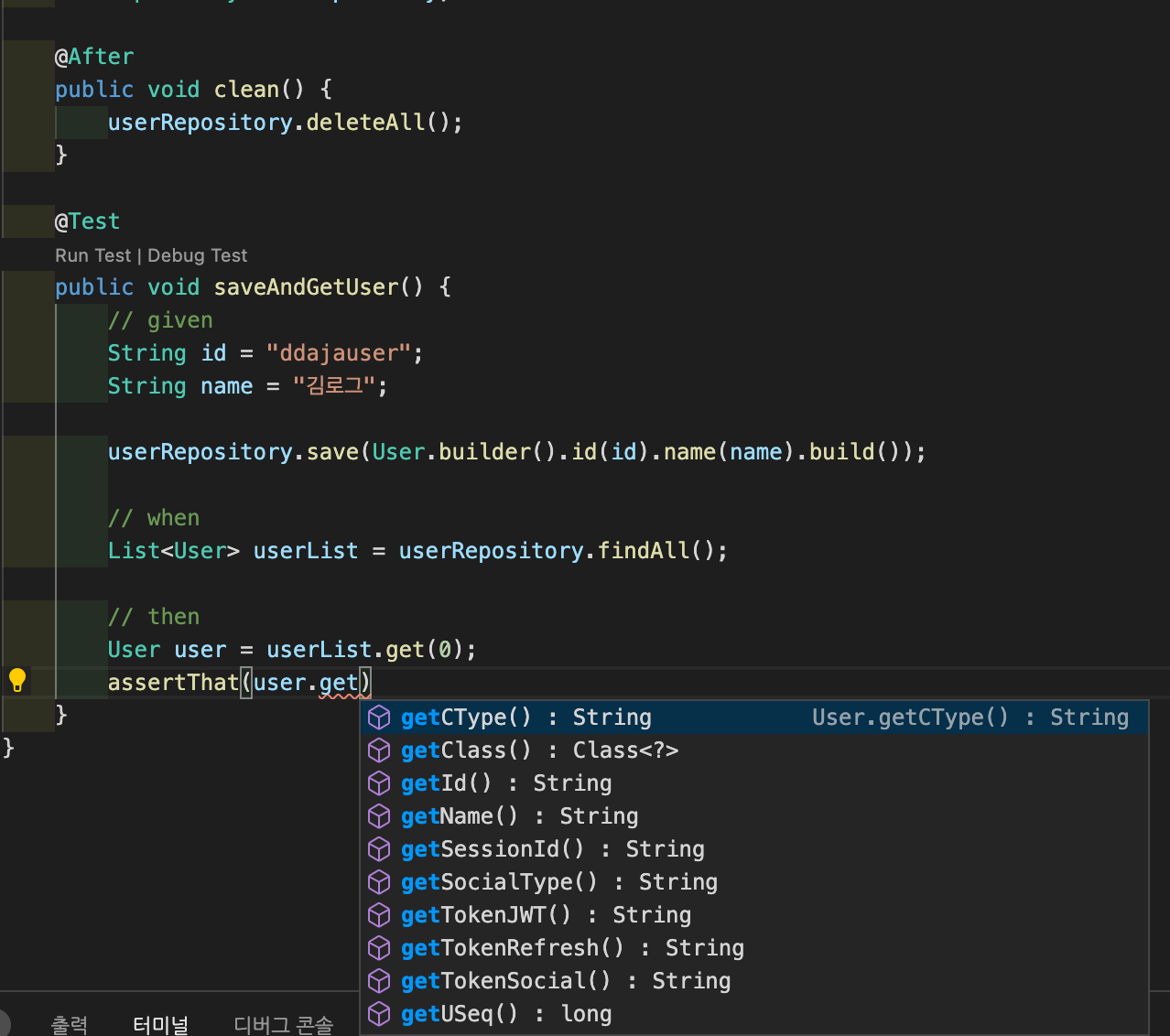
Task: Pick getSocialType() : String from suggestions
Action: [754, 882]
